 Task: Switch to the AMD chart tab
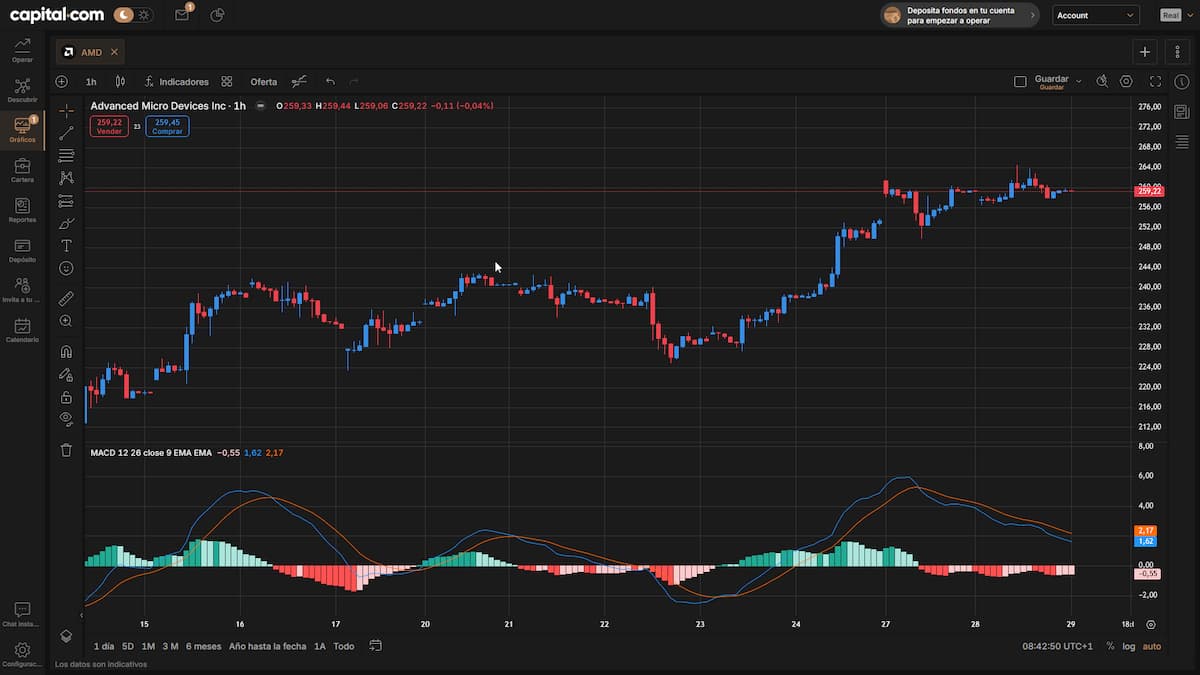pos(91,51)
